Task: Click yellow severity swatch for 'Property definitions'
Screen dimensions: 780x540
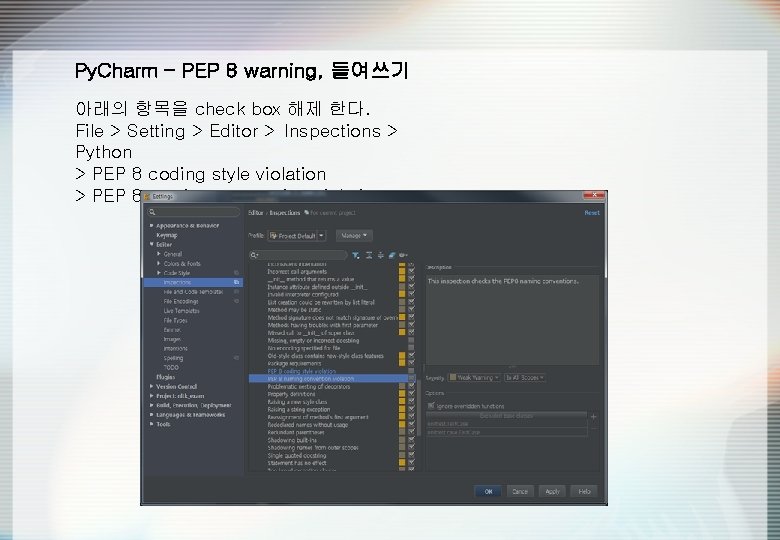Action: point(402,394)
